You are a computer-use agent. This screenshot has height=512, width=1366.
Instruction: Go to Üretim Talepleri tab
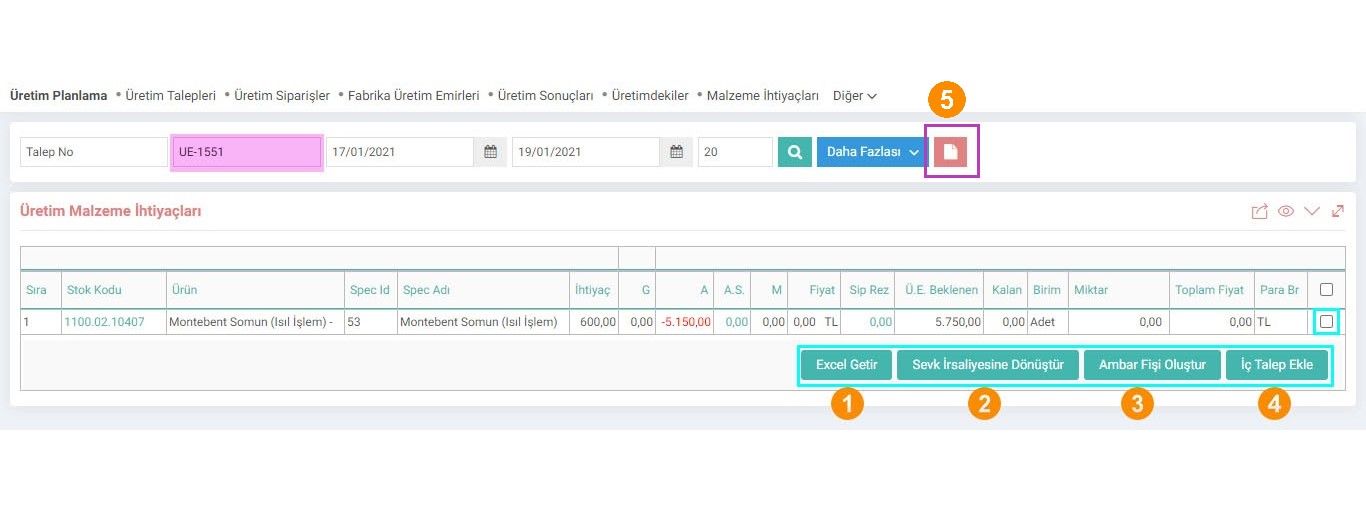(x=171, y=96)
